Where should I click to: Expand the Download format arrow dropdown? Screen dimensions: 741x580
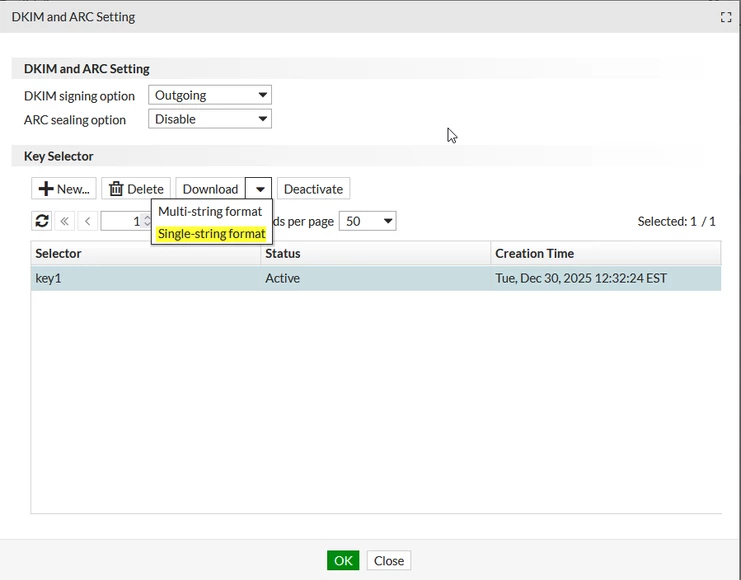pyautogui.click(x=259, y=189)
